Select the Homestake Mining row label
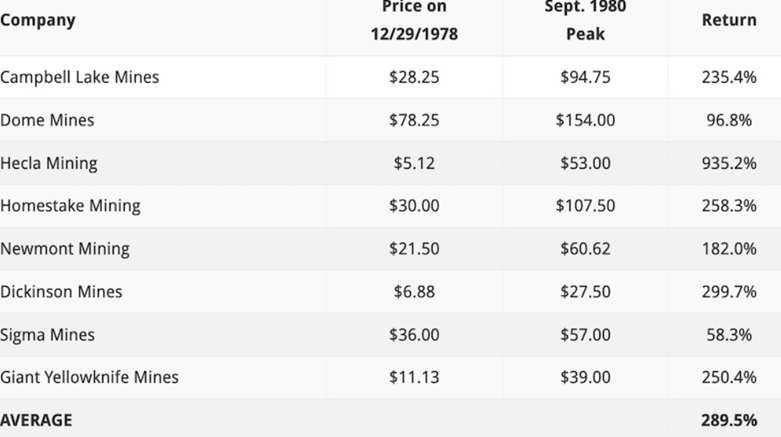This screenshot has width=781, height=437. [x=70, y=206]
